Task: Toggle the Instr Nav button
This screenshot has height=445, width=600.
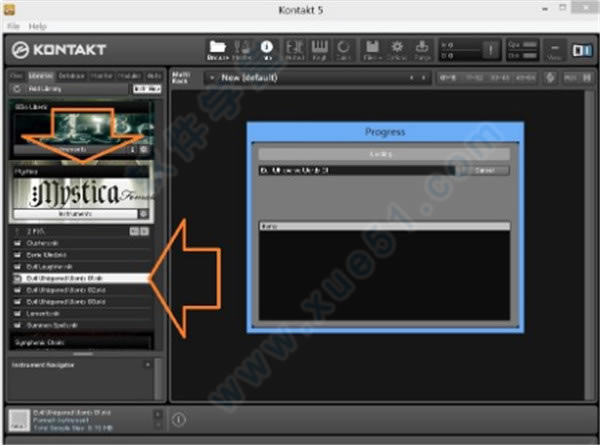Action: click(x=147, y=89)
